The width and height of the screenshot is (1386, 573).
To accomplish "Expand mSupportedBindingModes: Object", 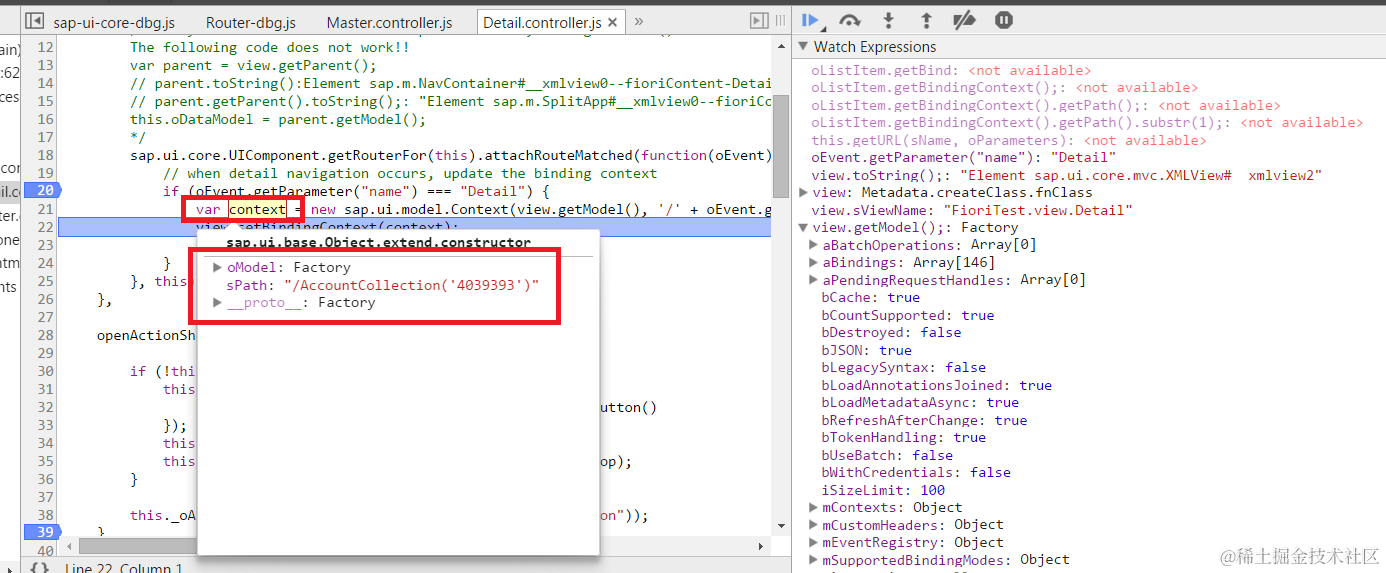I will pos(814,560).
